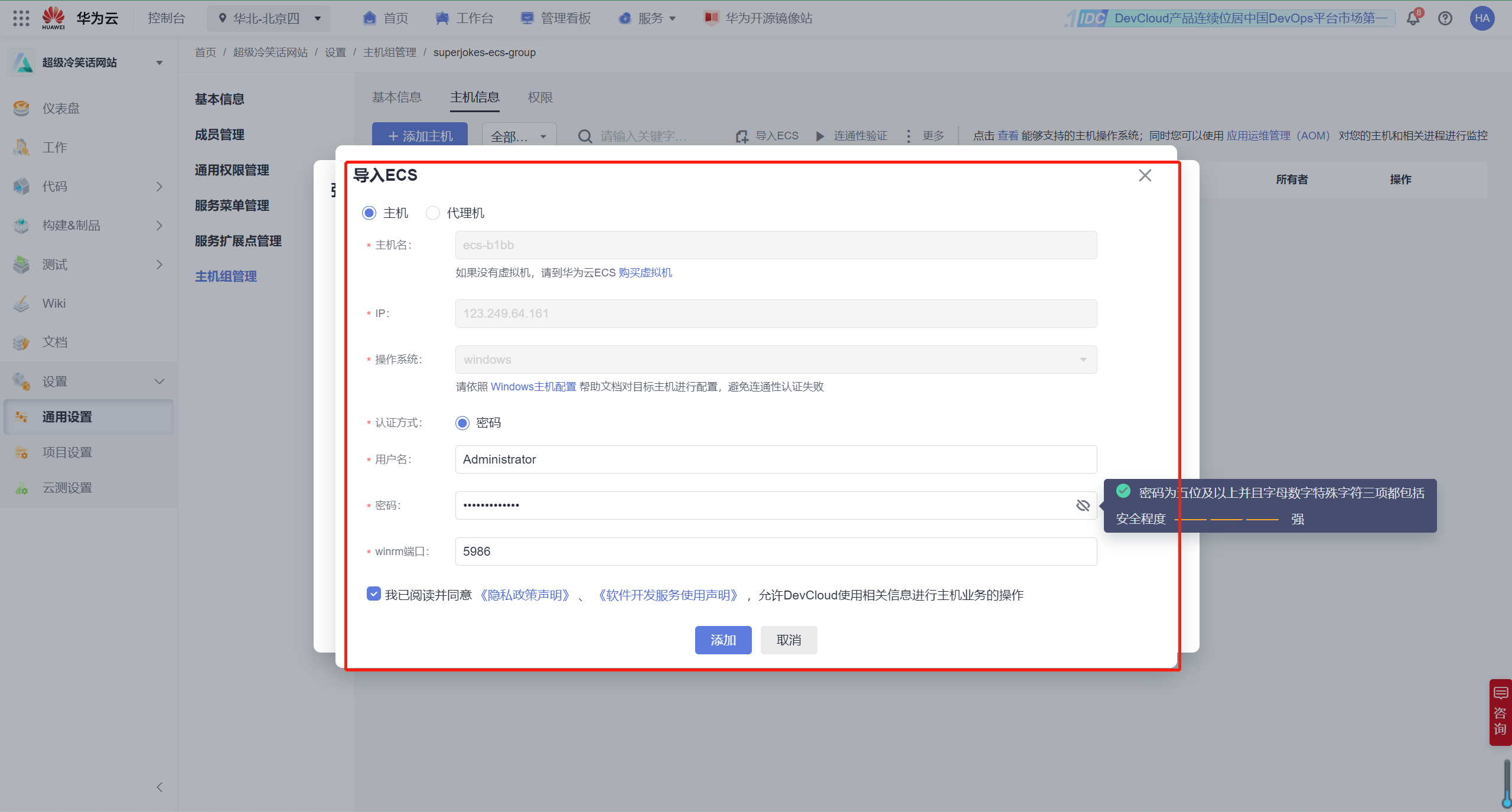Expand the 代码 sidebar submenu
The height and width of the screenshot is (812, 1512).
[159, 187]
